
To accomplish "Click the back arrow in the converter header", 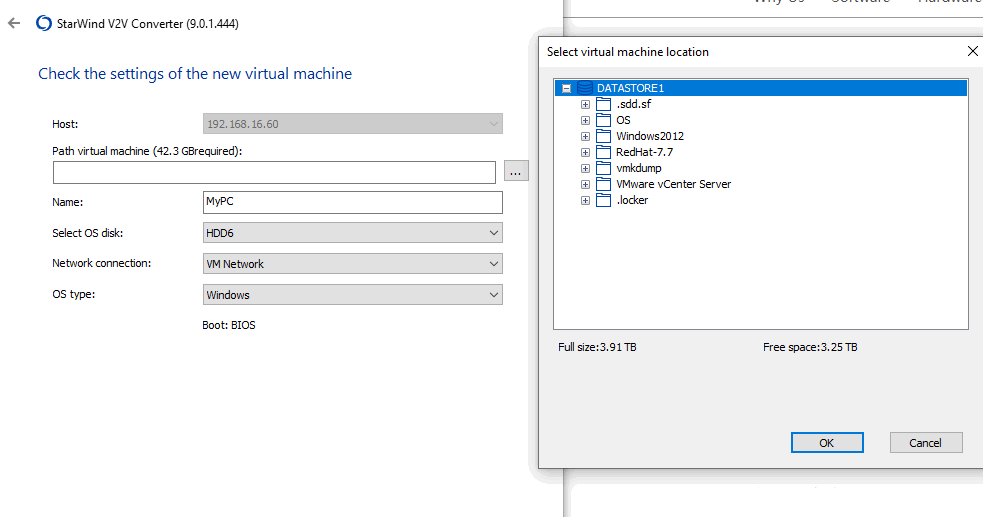I will 14,23.
